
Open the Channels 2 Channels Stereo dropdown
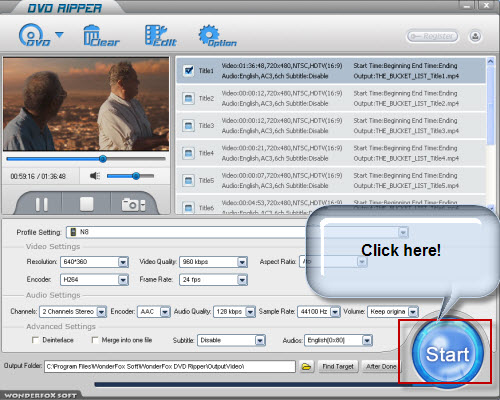(x=101, y=312)
